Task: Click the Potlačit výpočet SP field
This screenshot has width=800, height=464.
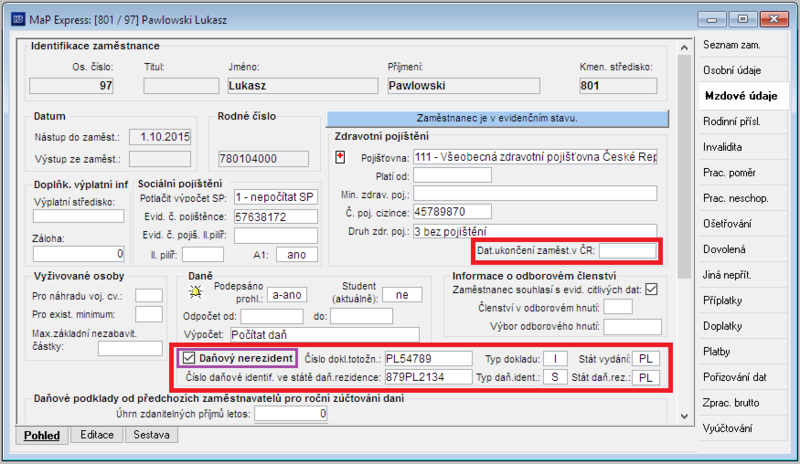Action: pos(276,197)
